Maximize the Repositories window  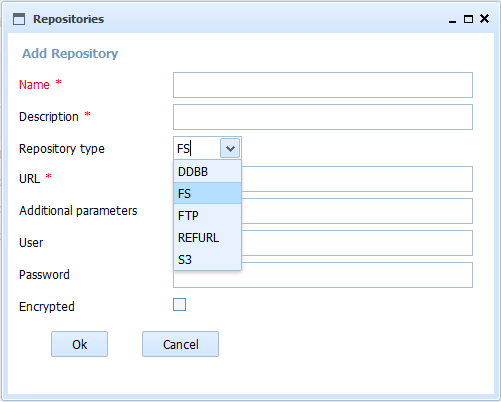pos(468,19)
